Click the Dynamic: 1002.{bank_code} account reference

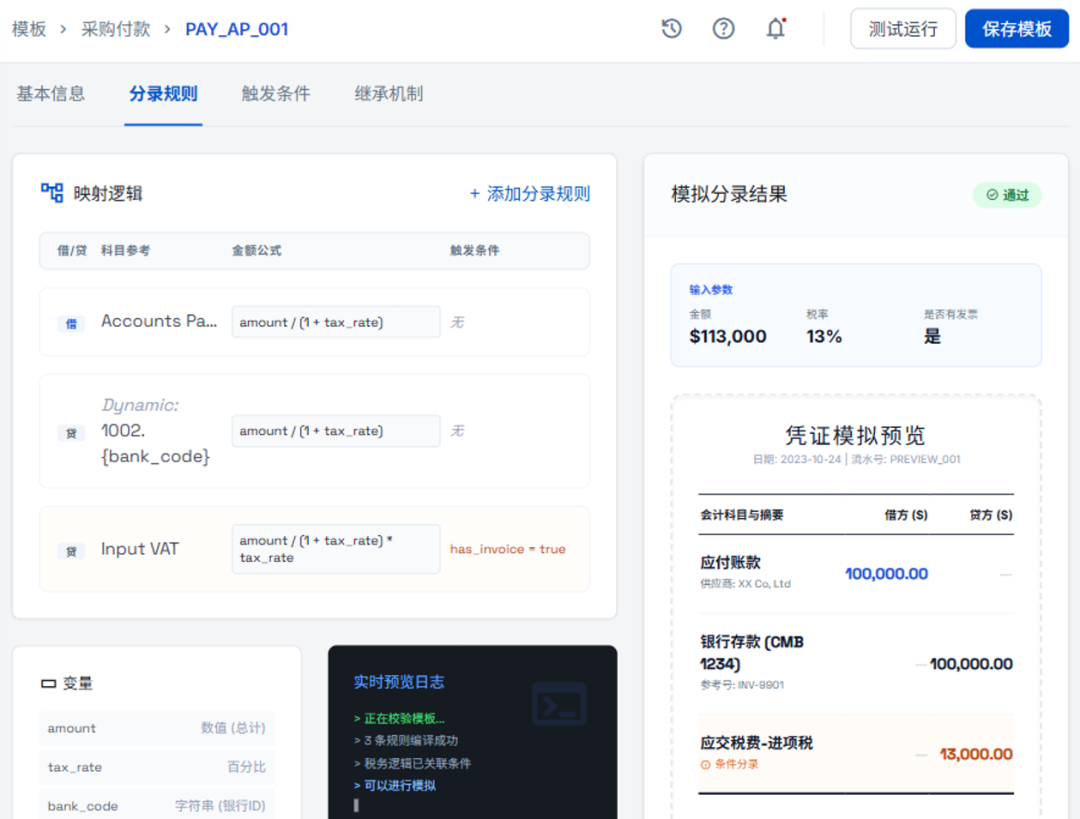coord(156,431)
